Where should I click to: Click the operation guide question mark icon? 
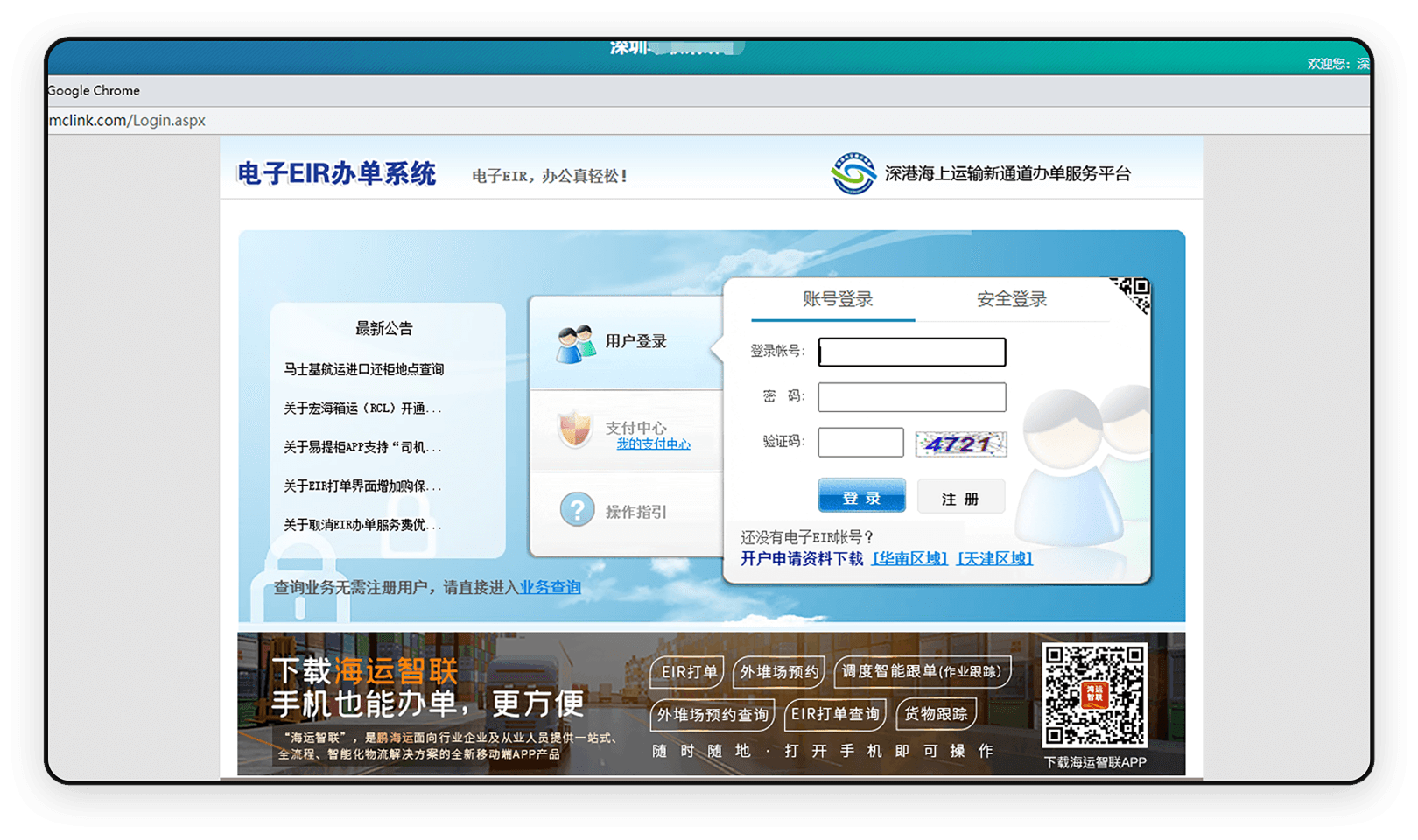(577, 509)
